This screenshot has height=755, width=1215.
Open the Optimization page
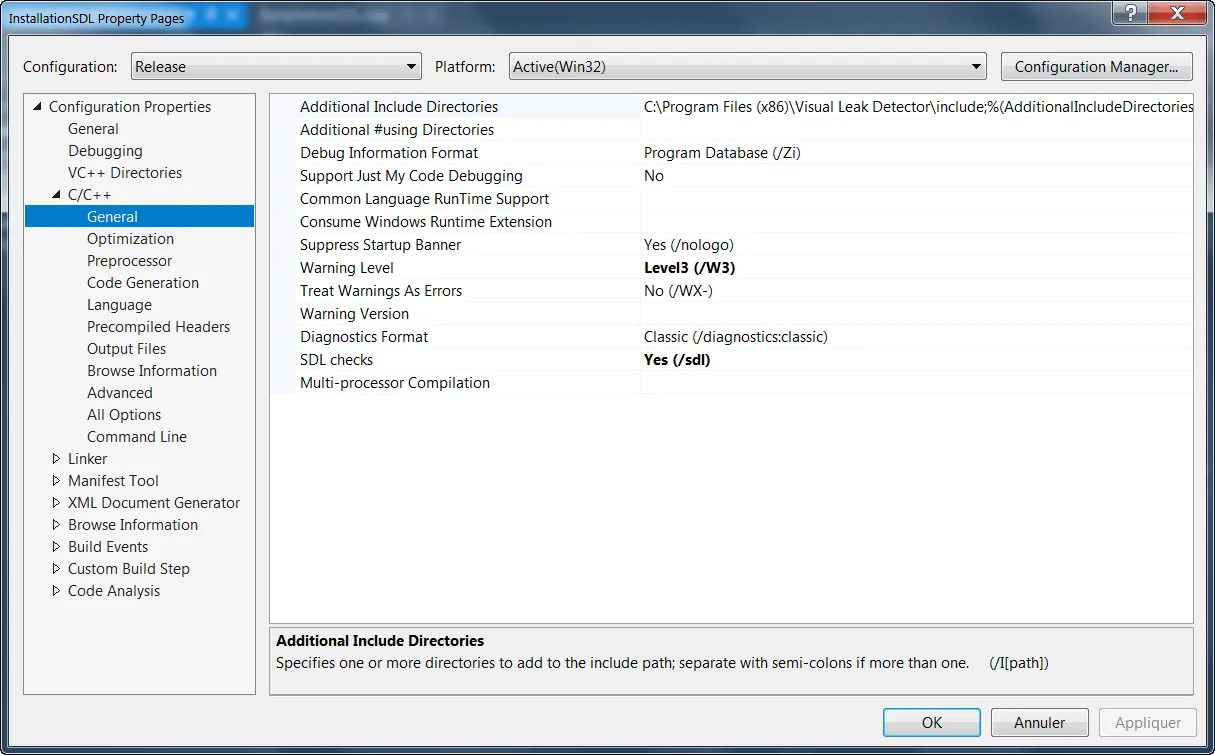(130, 239)
